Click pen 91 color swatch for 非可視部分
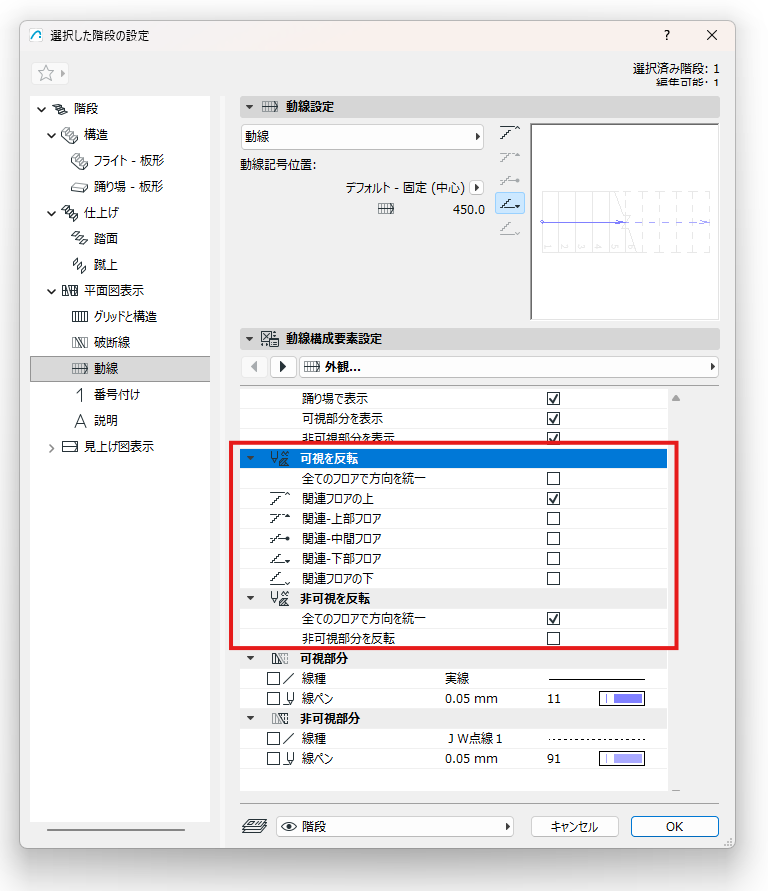This screenshot has height=891, width=768. tap(622, 758)
